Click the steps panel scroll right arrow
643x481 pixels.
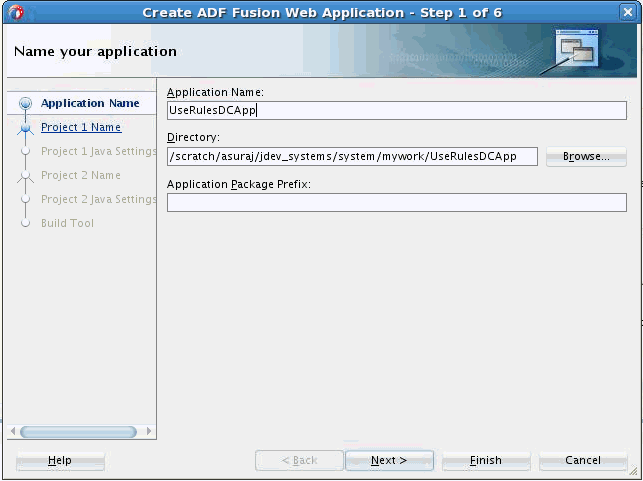[x=149, y=431]
